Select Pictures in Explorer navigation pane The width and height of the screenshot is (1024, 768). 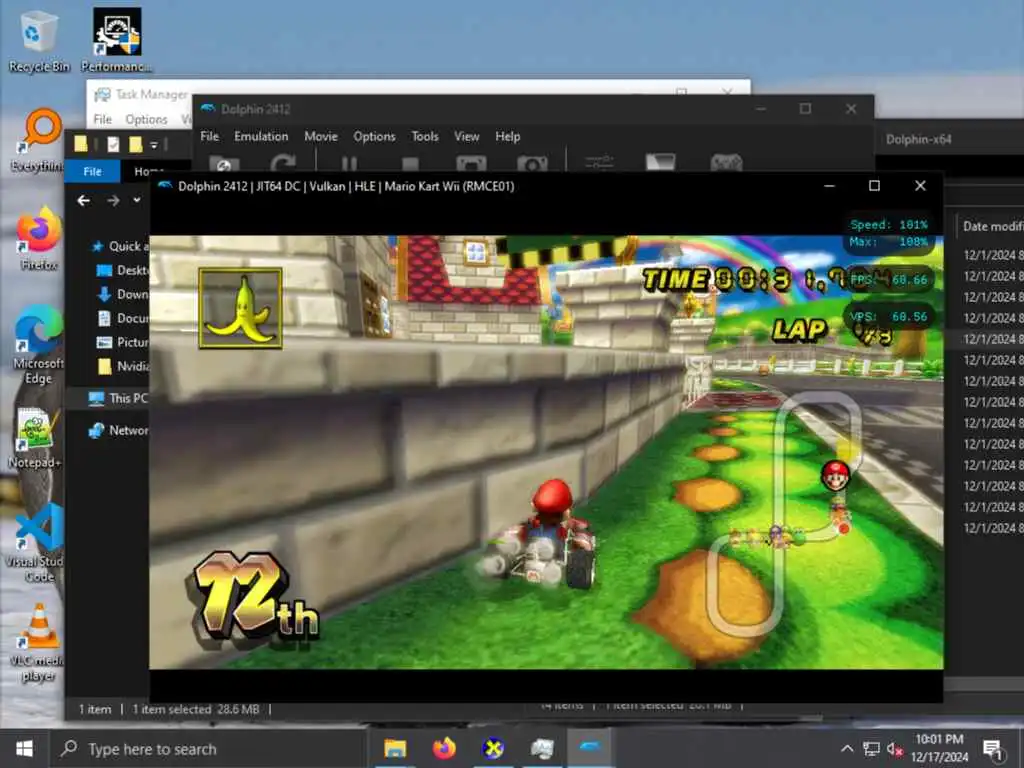point(123,342)
